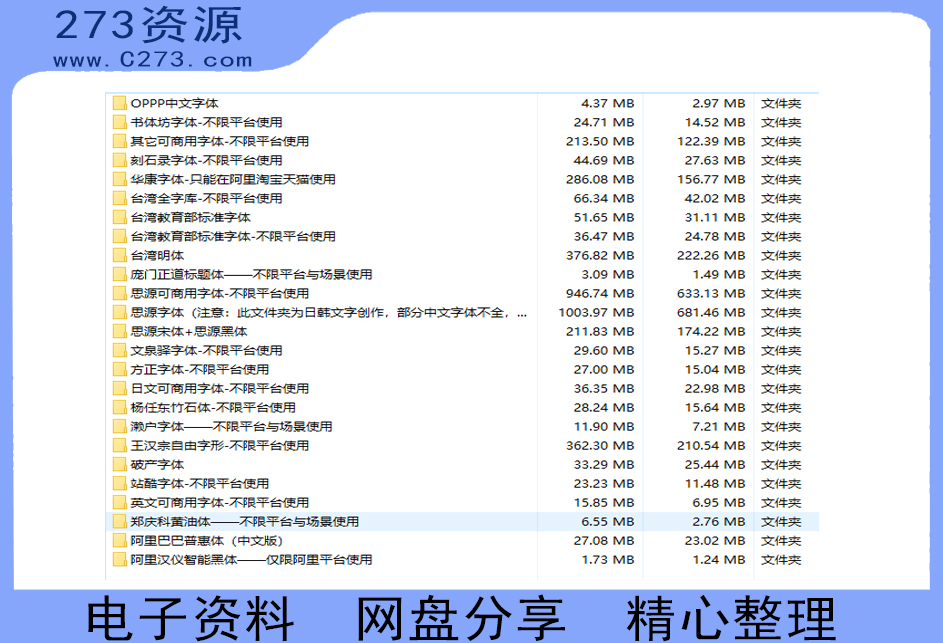This screenshot has height=643, width=943.
Task: Click the size value 66.34 MB
Action: pyautogui.click(x=604, y=198)
